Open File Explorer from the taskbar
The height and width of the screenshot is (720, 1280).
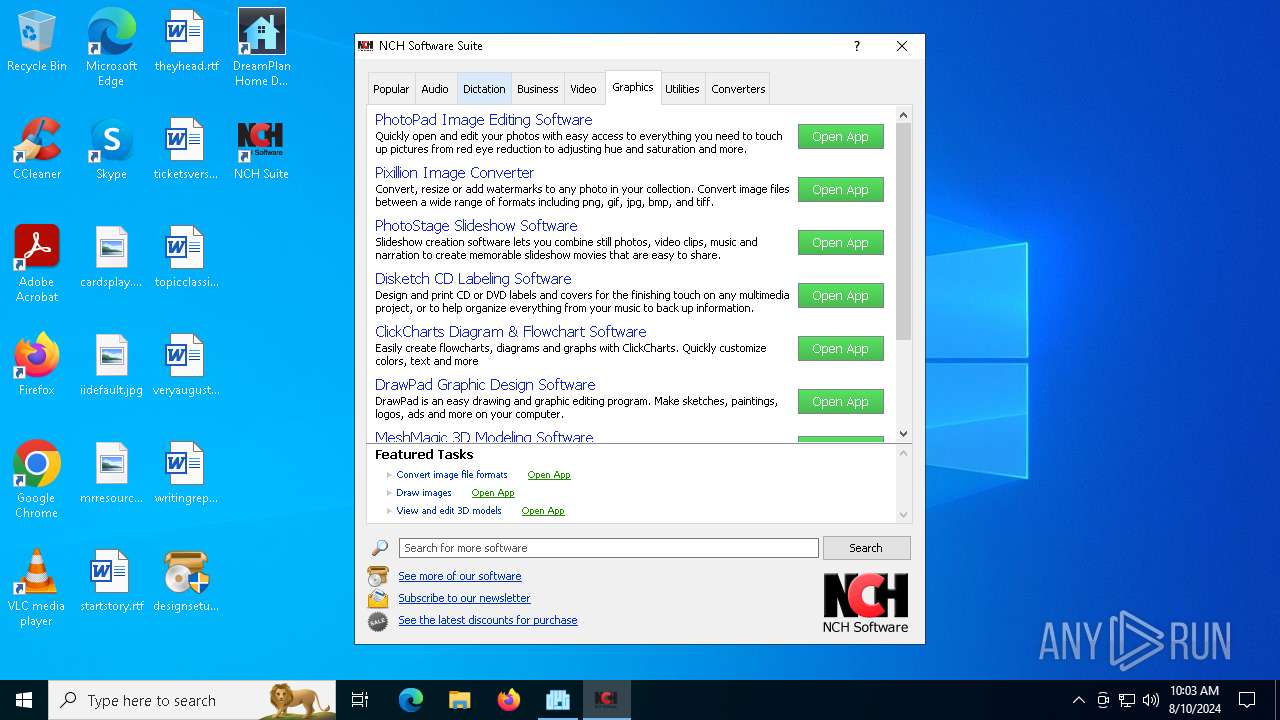coord(459,700)
